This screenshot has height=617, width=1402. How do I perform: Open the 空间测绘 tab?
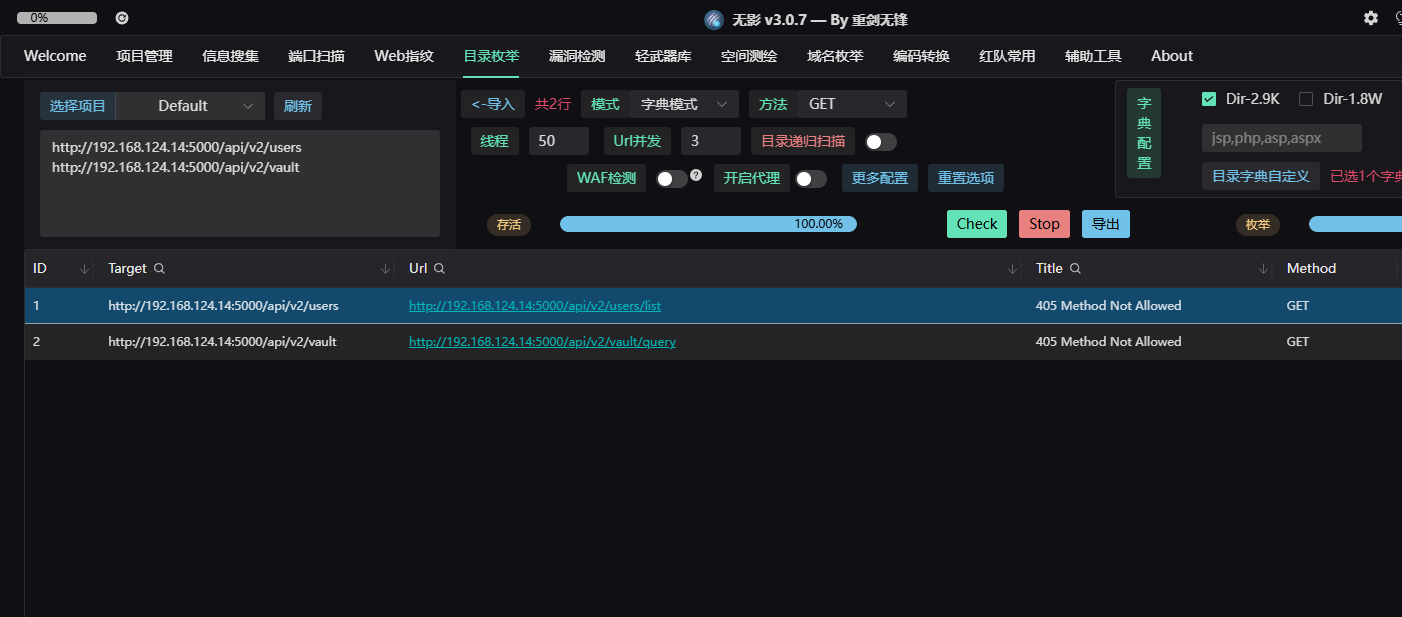(x=749, y=56)
